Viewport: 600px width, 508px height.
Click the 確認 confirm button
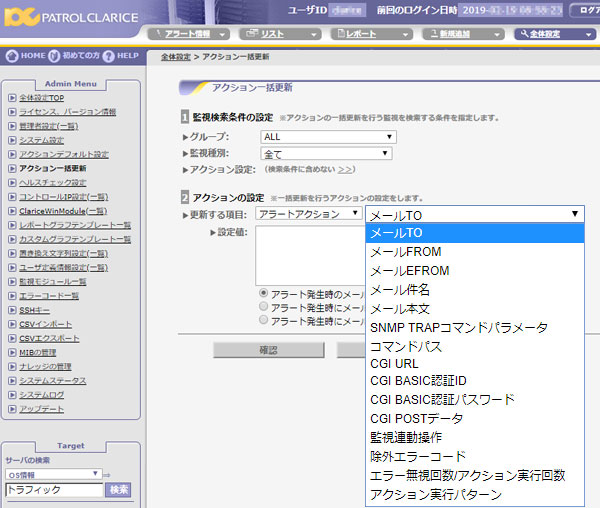pyautogui.click(x=269, y=350)
